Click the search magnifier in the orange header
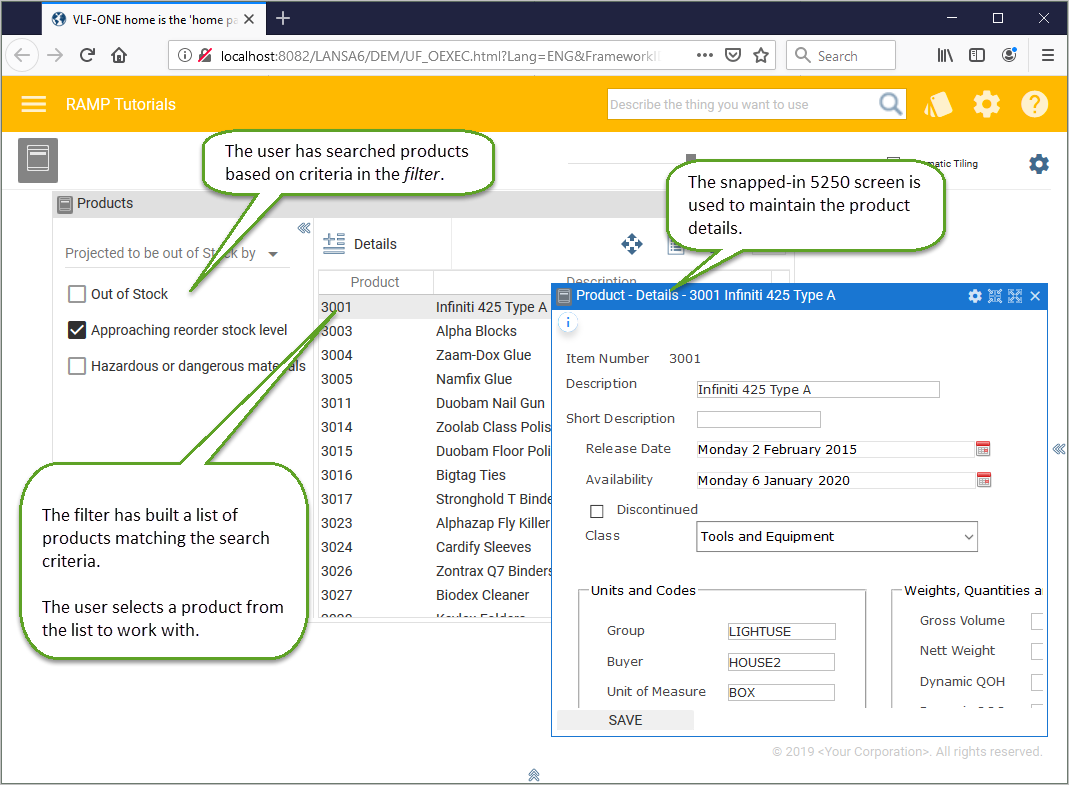 point(890,104)
